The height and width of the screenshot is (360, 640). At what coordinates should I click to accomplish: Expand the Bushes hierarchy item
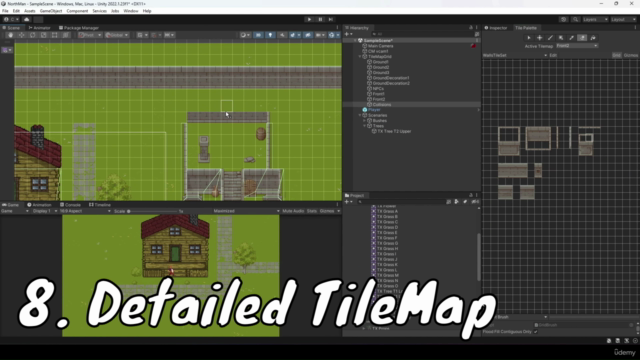click(x=364, y=121)
